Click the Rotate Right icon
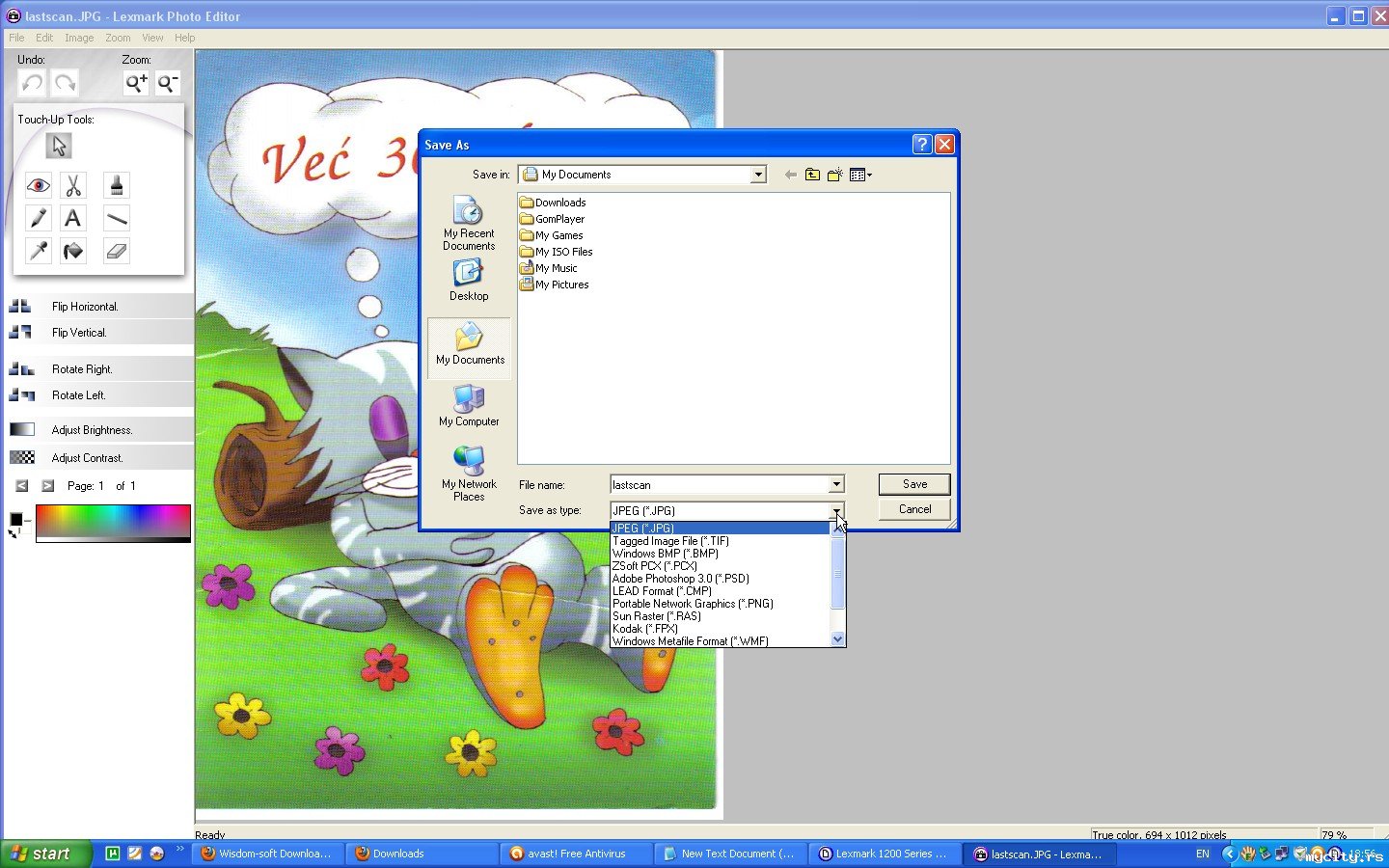 point(21,368)
